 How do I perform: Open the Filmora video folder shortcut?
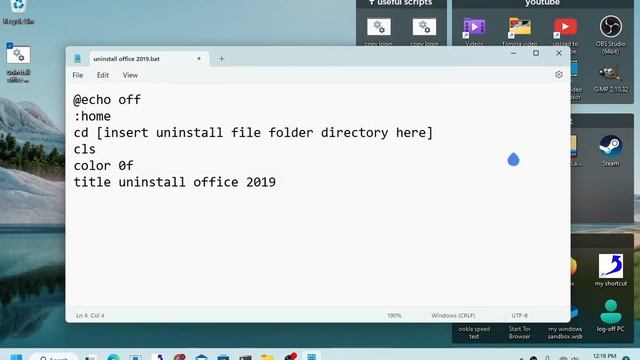pos(520,31)
